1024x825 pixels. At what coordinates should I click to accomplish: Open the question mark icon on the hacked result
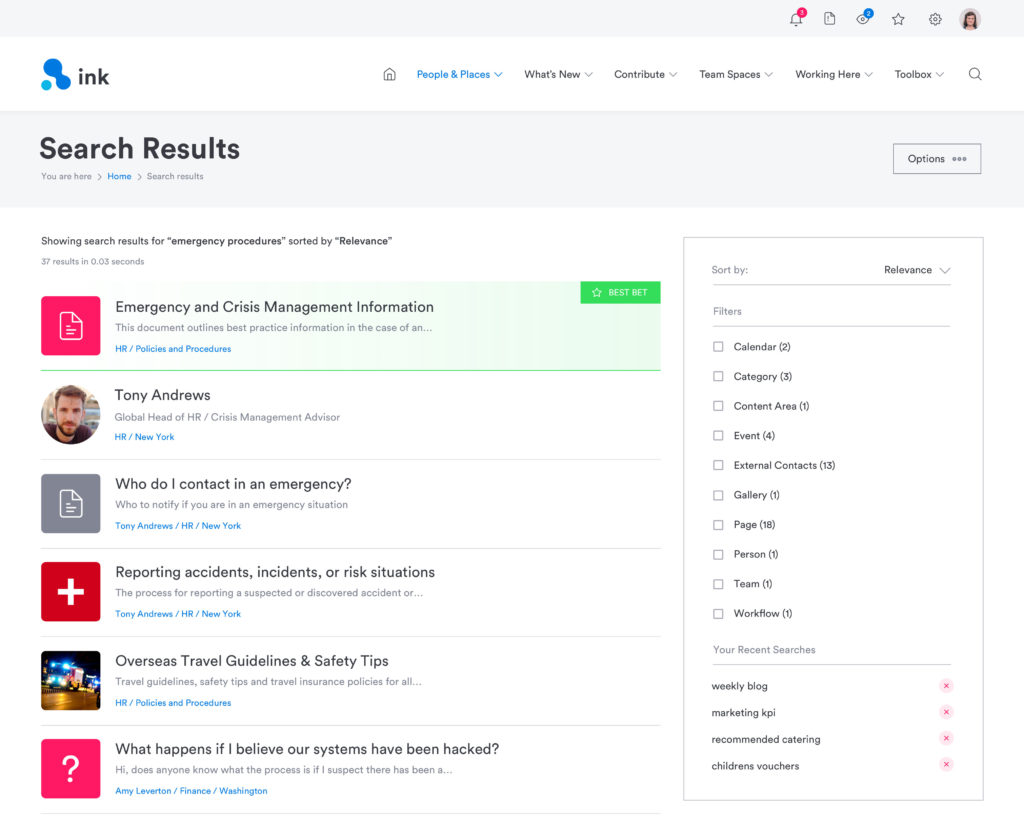pos(70,768)
